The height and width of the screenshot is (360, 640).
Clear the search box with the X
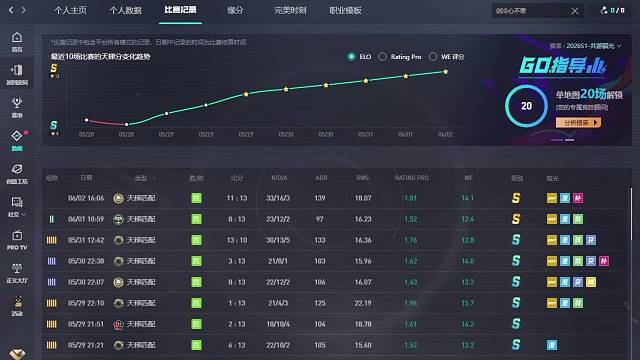click(x=575, y=11)
